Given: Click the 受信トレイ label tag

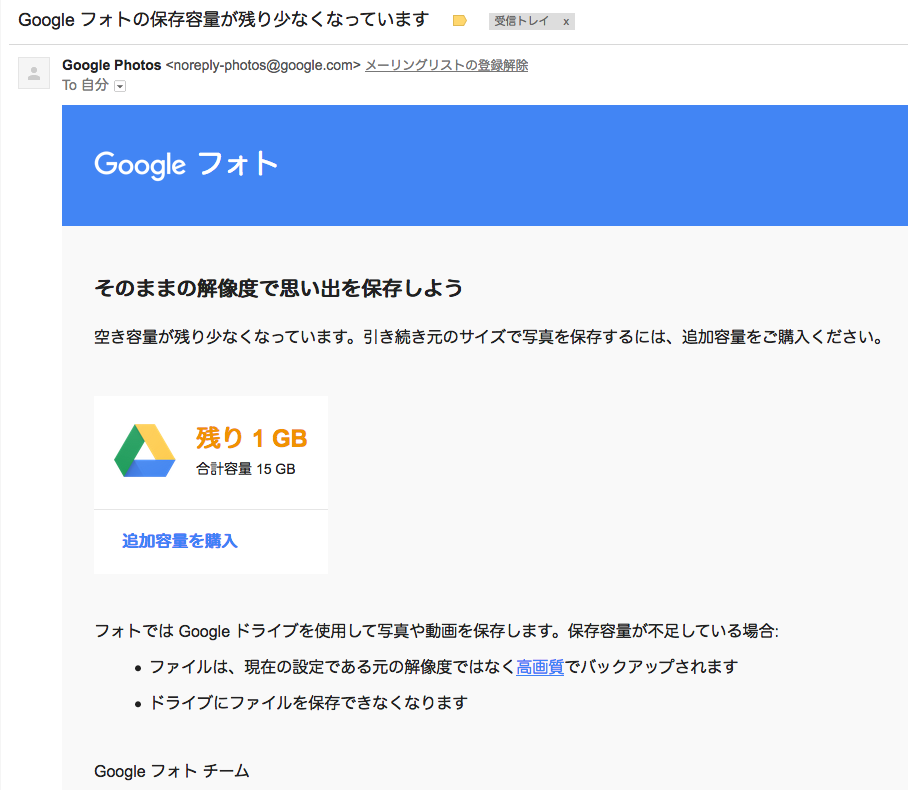Looking at the screenshot, I should 521,21.
